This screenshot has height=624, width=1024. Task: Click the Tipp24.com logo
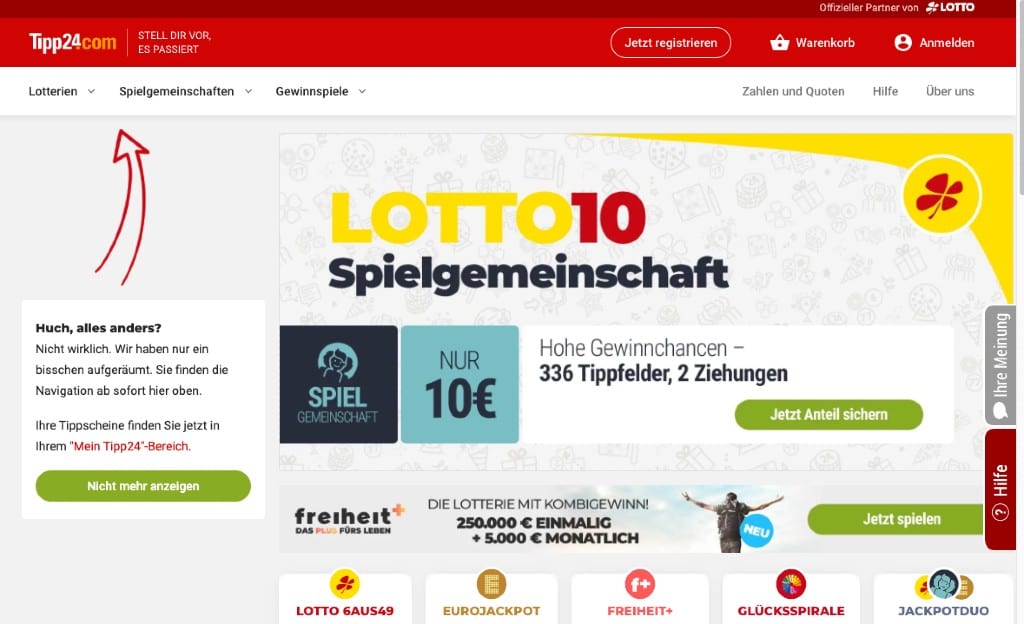72,42
